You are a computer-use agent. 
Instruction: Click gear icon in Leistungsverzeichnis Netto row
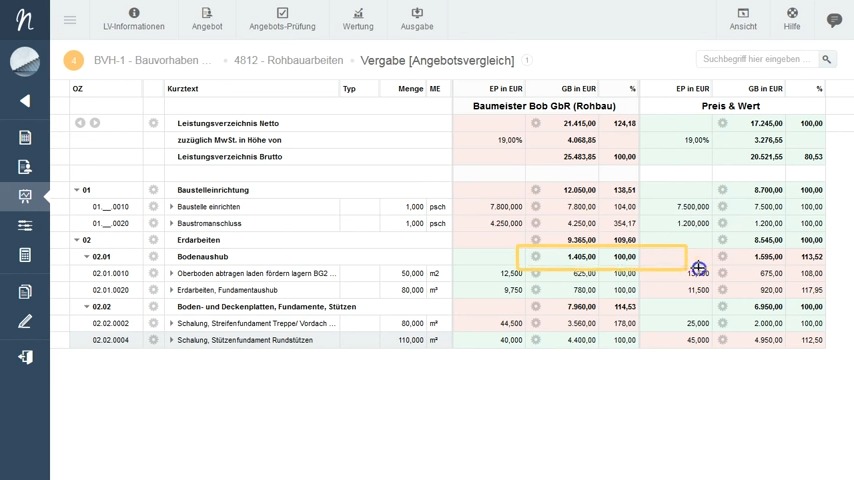(153, 123)
